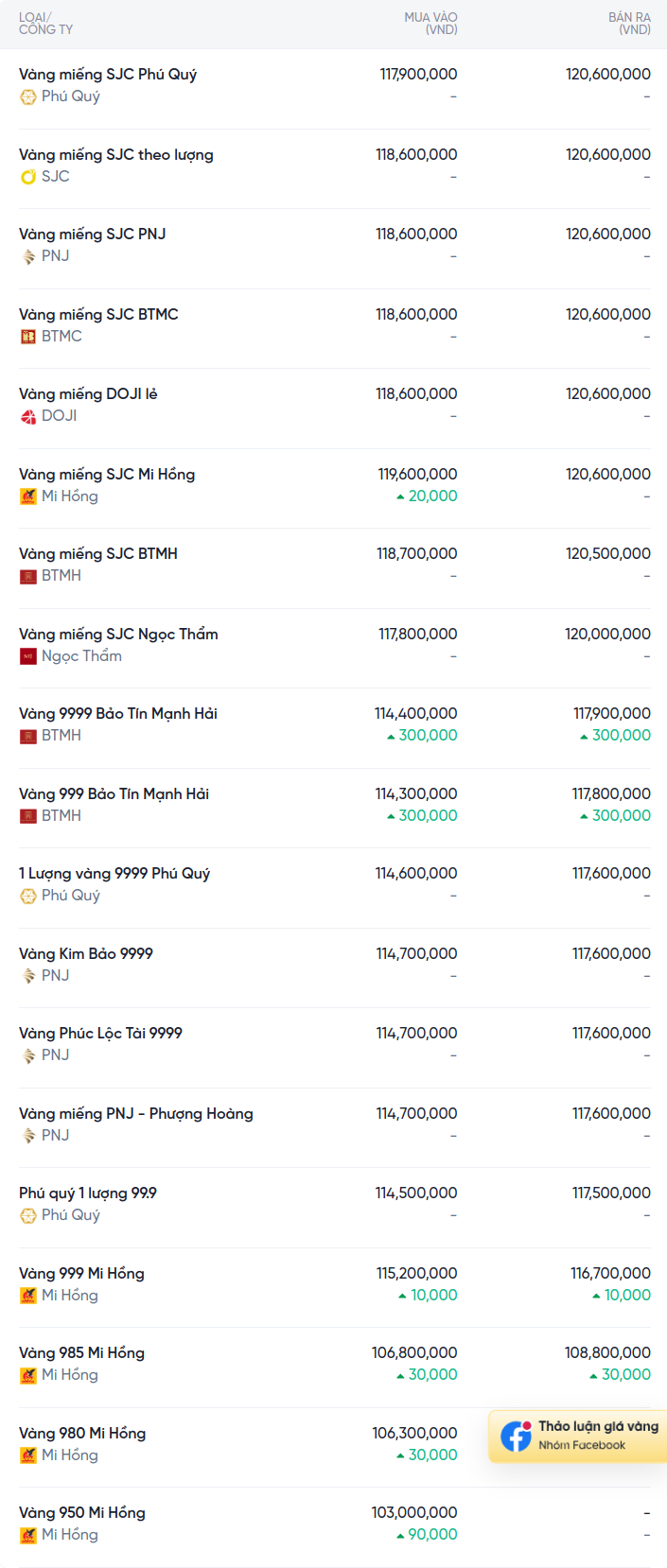This screenshot has width=667, height=1568.
Task: Click the Facebook icon in gold discussion banner
Action: point(516,1436)
